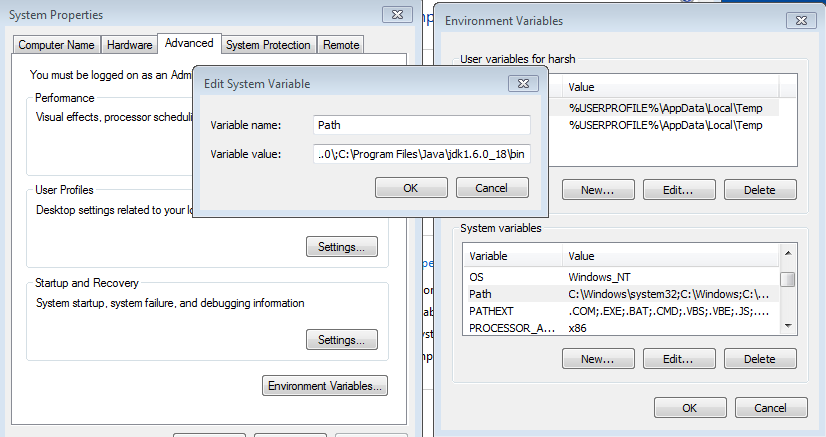Select the Advanced tab
The image size is (826, 437).
click(189, 43)
